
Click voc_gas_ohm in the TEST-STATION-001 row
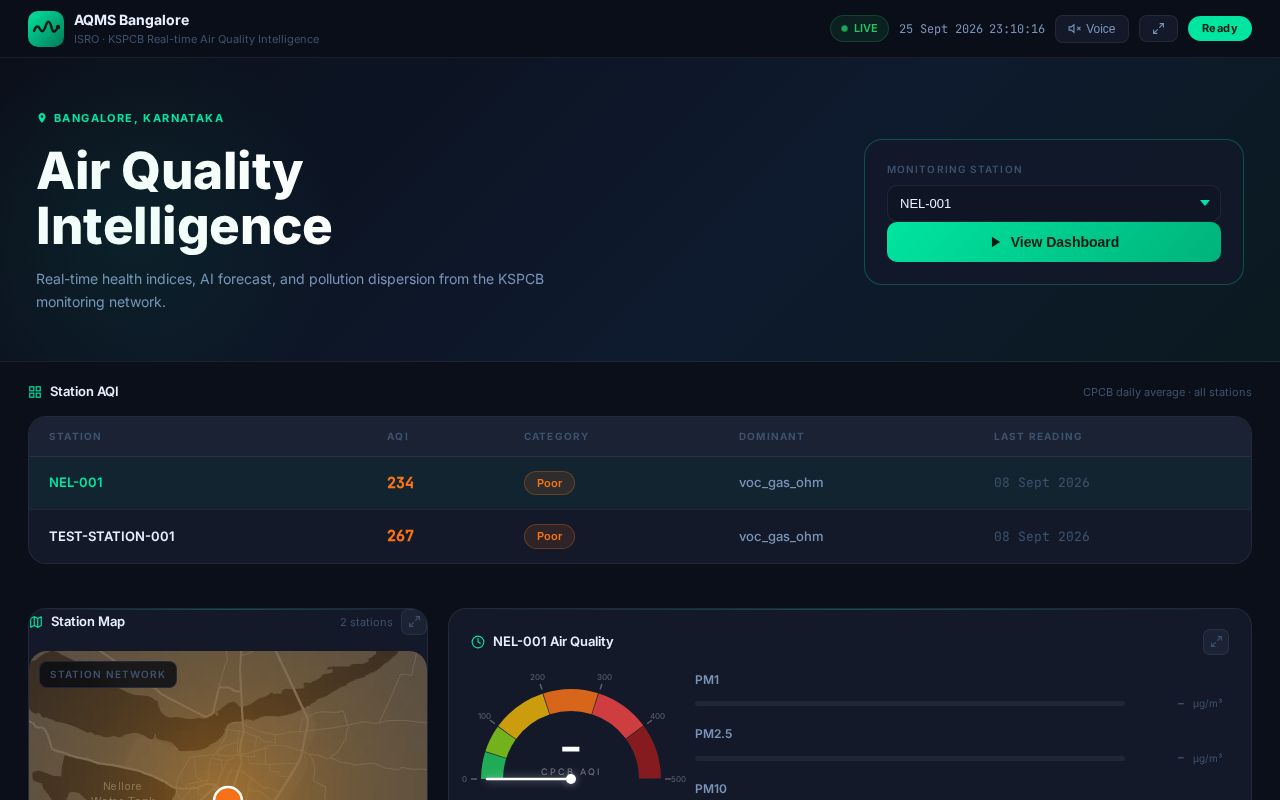coord(781,536)
